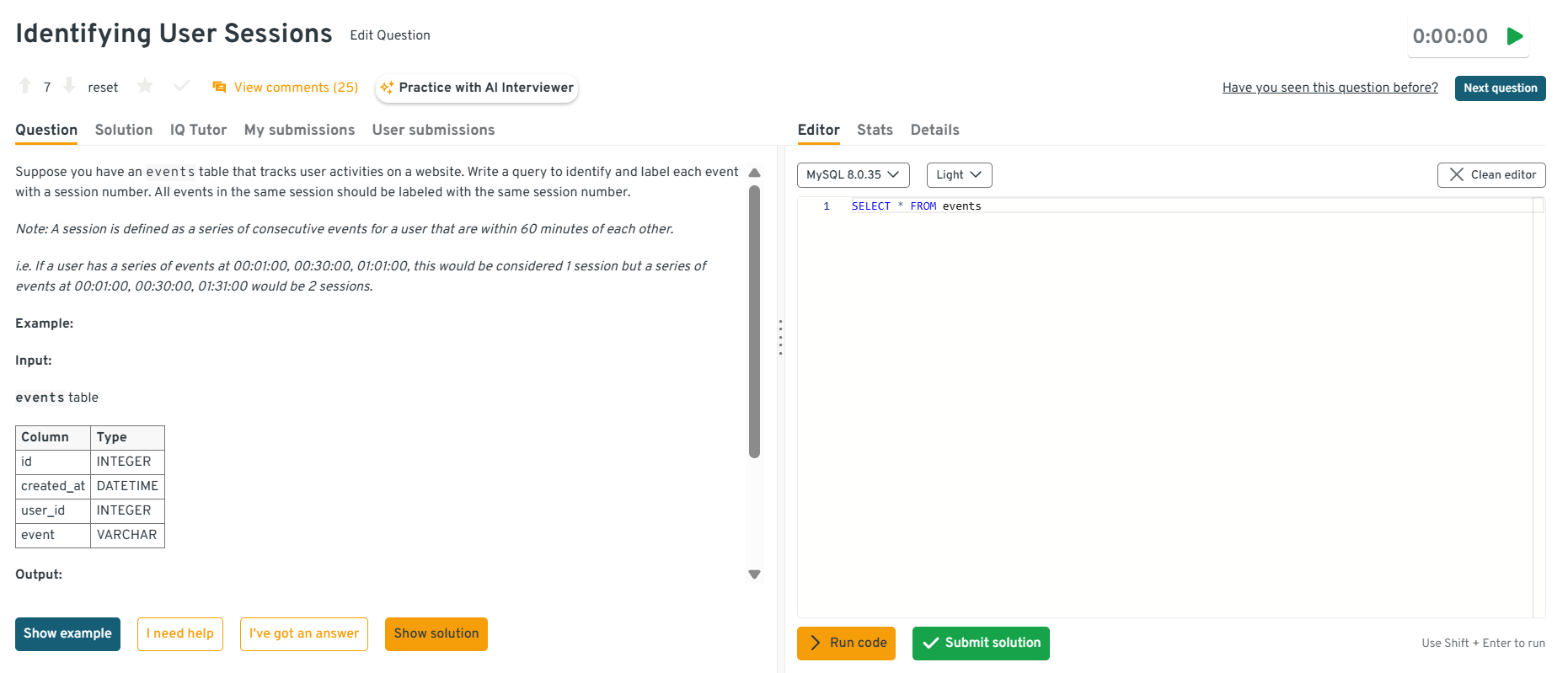
Task: Downvote the question with the down arrow
Action: tap(69, 86)
